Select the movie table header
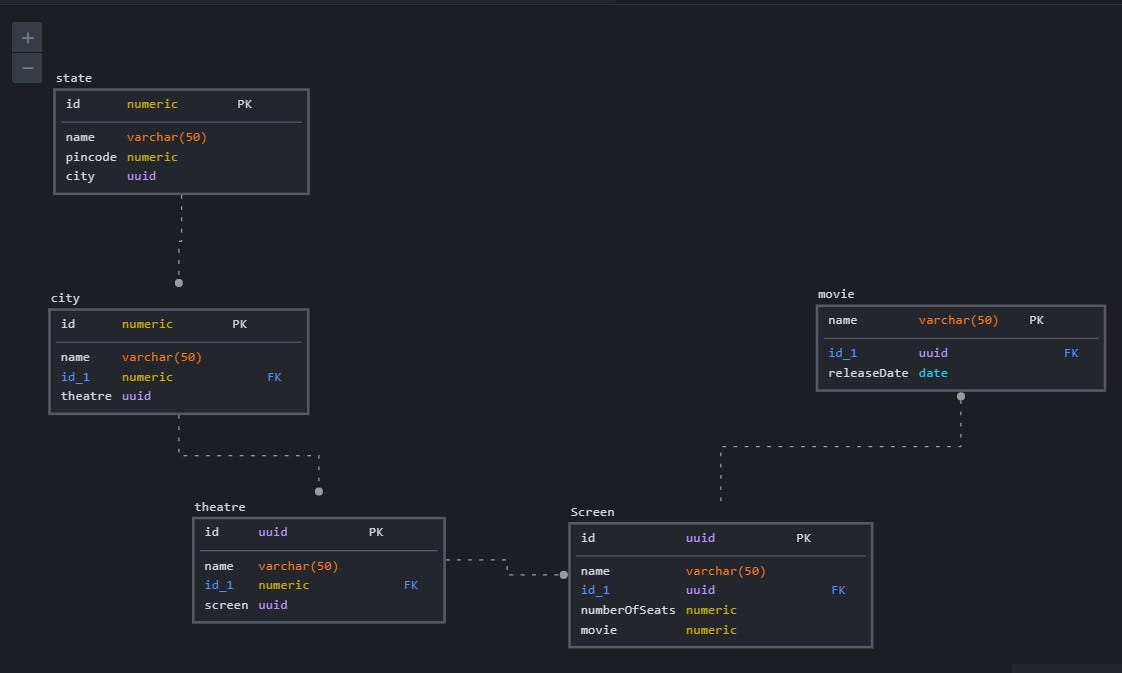Viewport: 1122px width, 673px height. [x=836, y=293]
